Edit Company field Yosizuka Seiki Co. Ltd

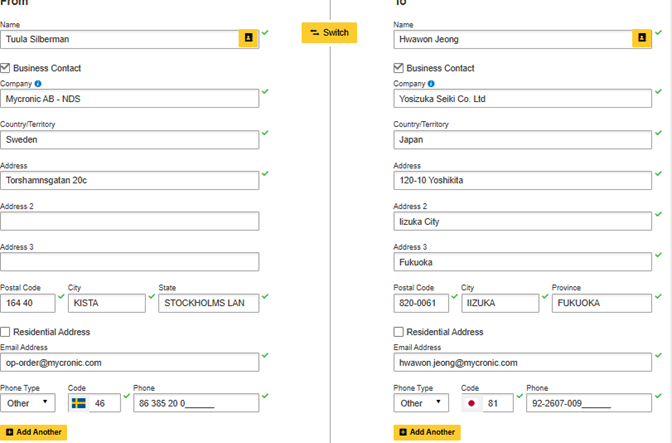(522, 99)
